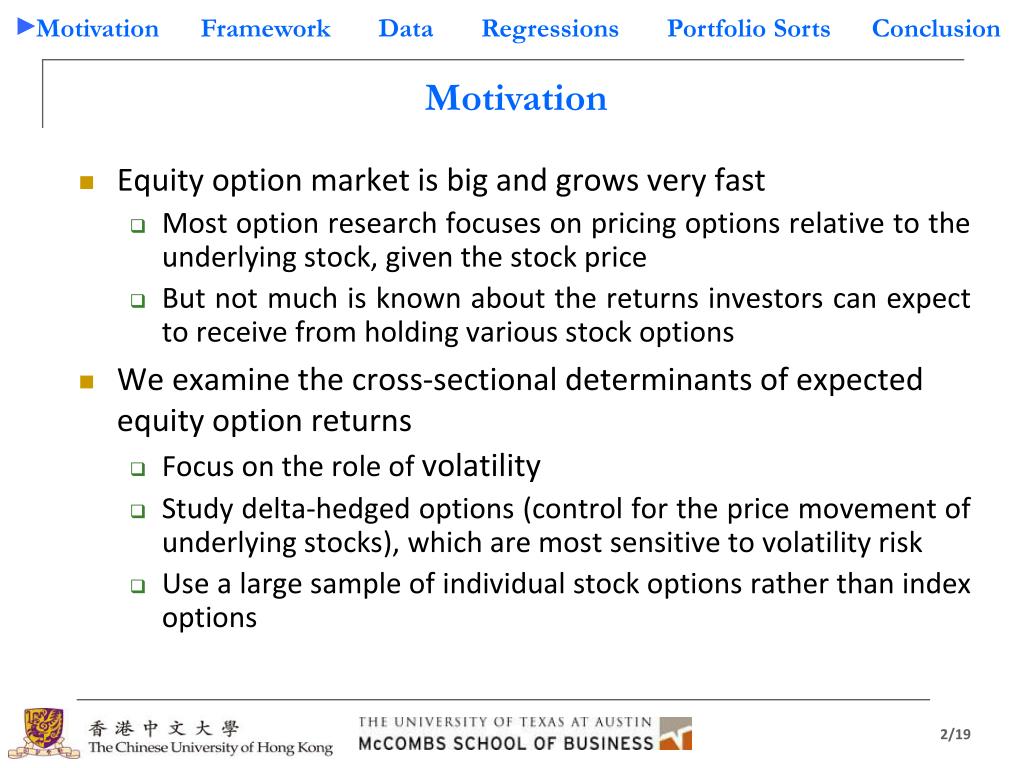Click hollow bullet before 'Study delta-hedged options'
Viewport: 1024px width, 768px height.
pos(138,511)
